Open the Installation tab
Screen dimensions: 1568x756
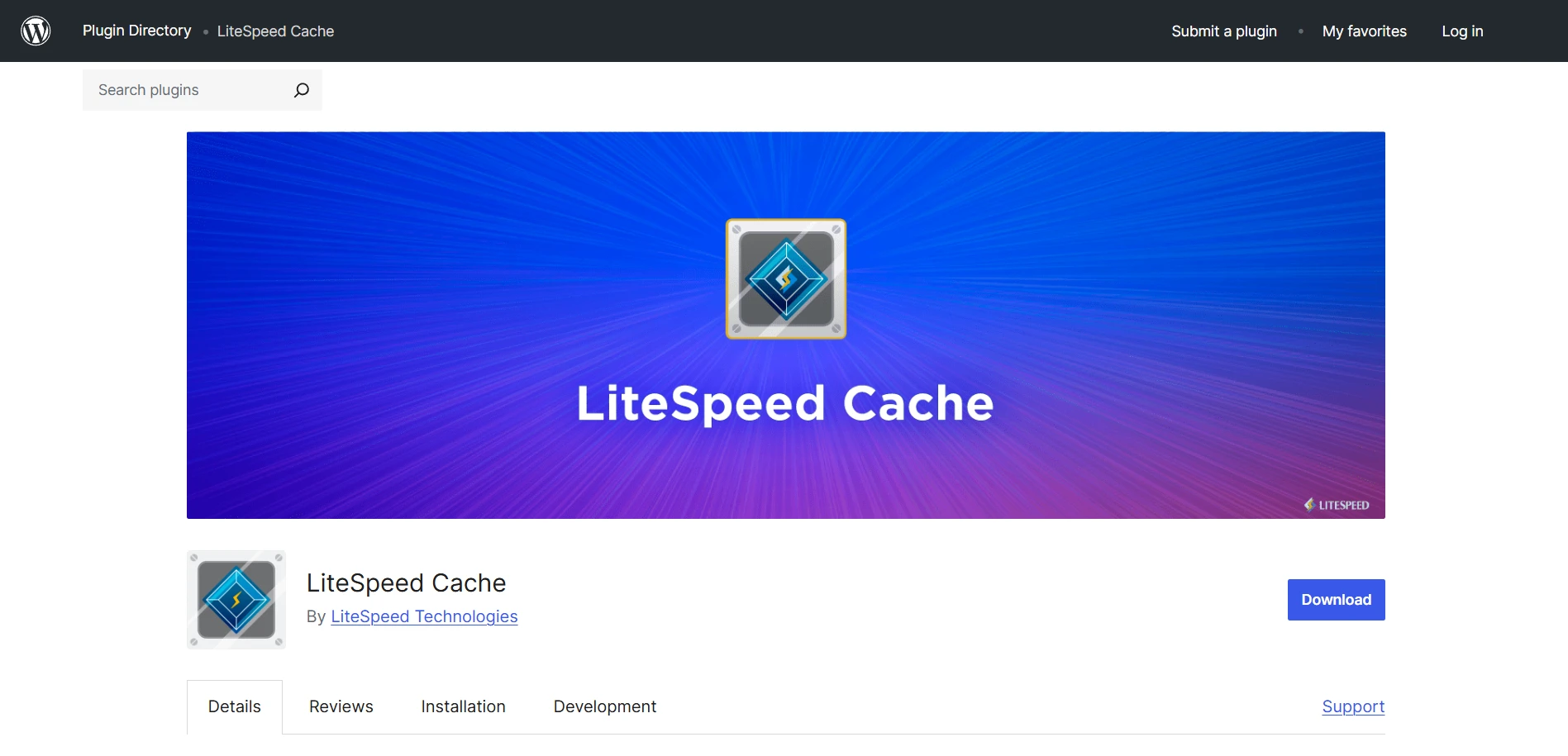[x=463, y=706]
